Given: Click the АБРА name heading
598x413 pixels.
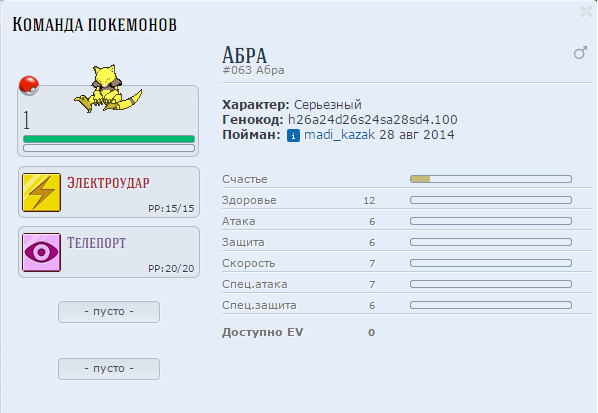Looking at the screenshot, I should pos(244,55).
